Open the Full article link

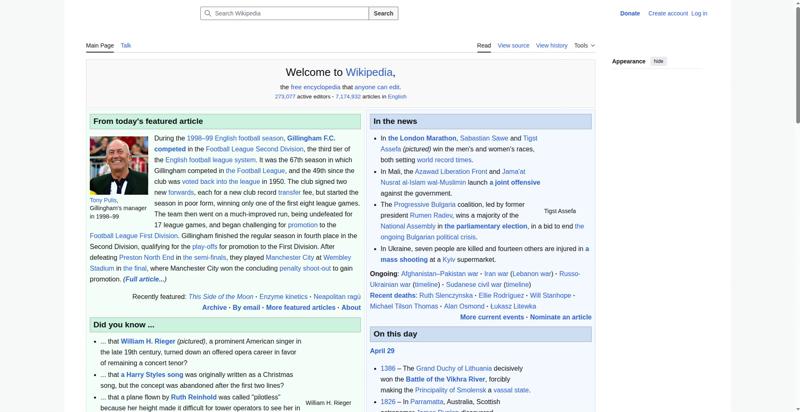[144, 279]
